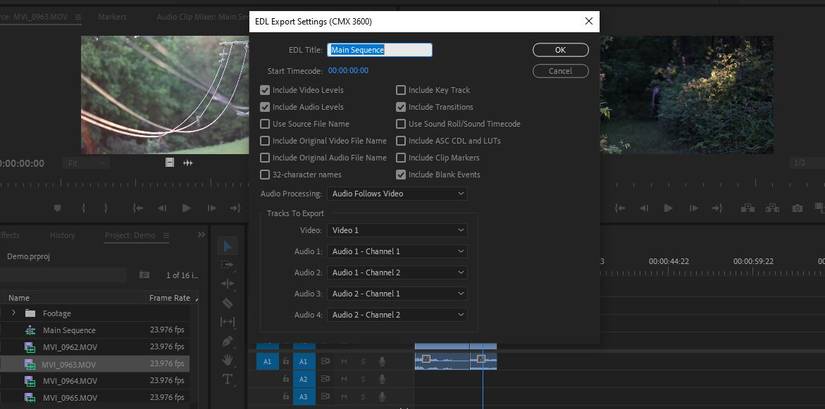
Task: Uncheck Include Blank Events
Action: point(401,174)
